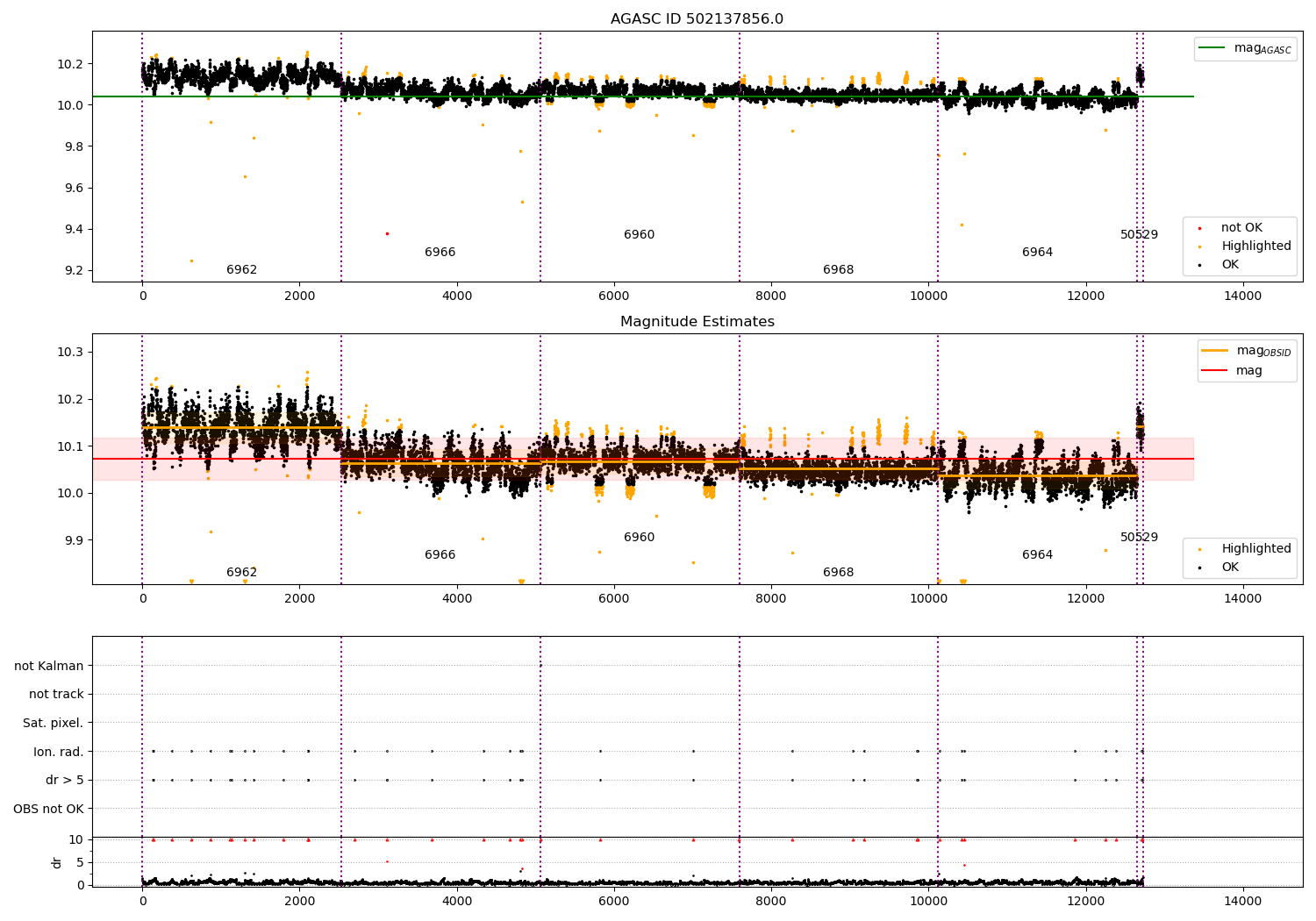Click the lone red 'not OK' point near 9.4
This screenshot has width=1316, height=921.
coord(387,233)
